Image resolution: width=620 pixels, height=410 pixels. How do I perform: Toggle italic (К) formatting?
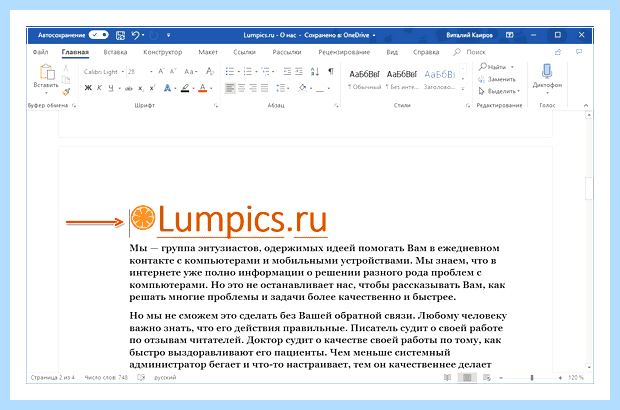coord(99,88)
